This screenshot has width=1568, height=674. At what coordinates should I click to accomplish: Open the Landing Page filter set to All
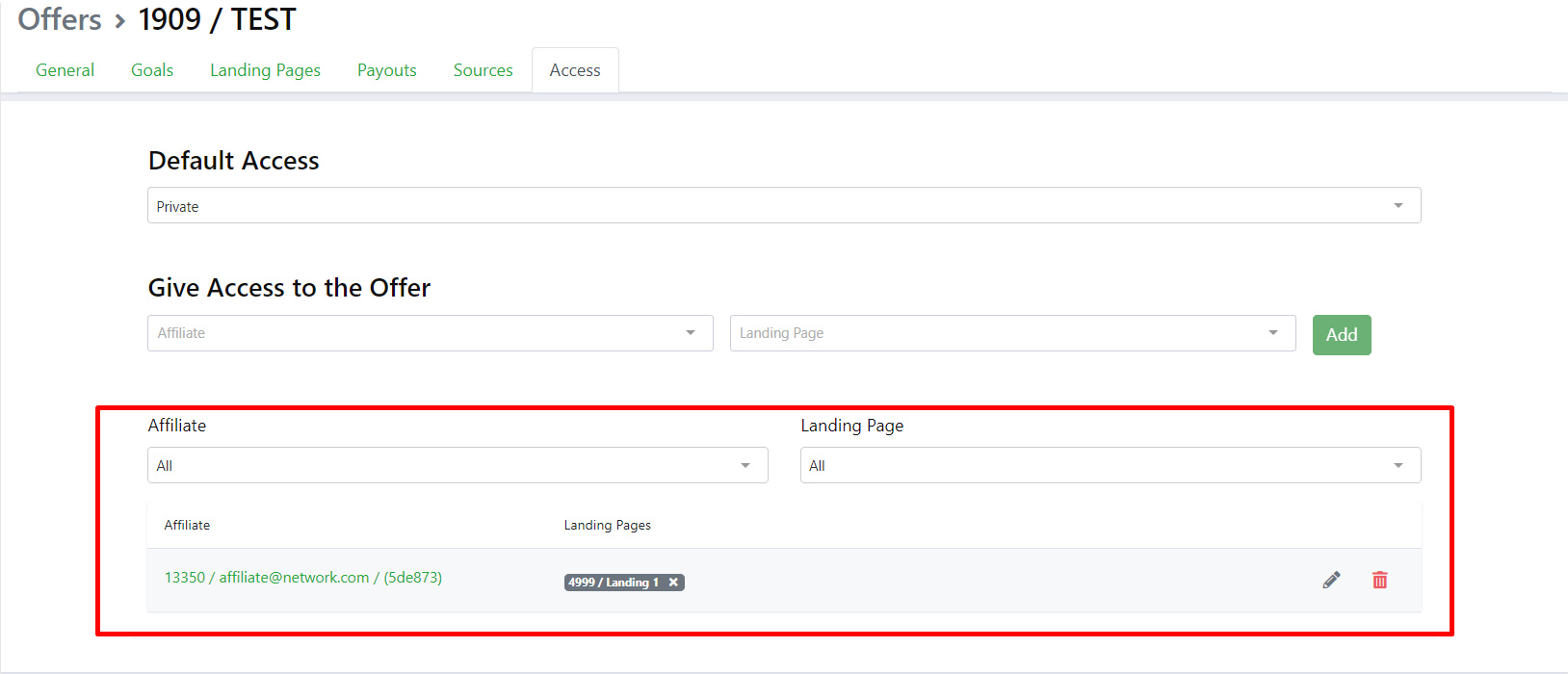[x=1110, y=466]
